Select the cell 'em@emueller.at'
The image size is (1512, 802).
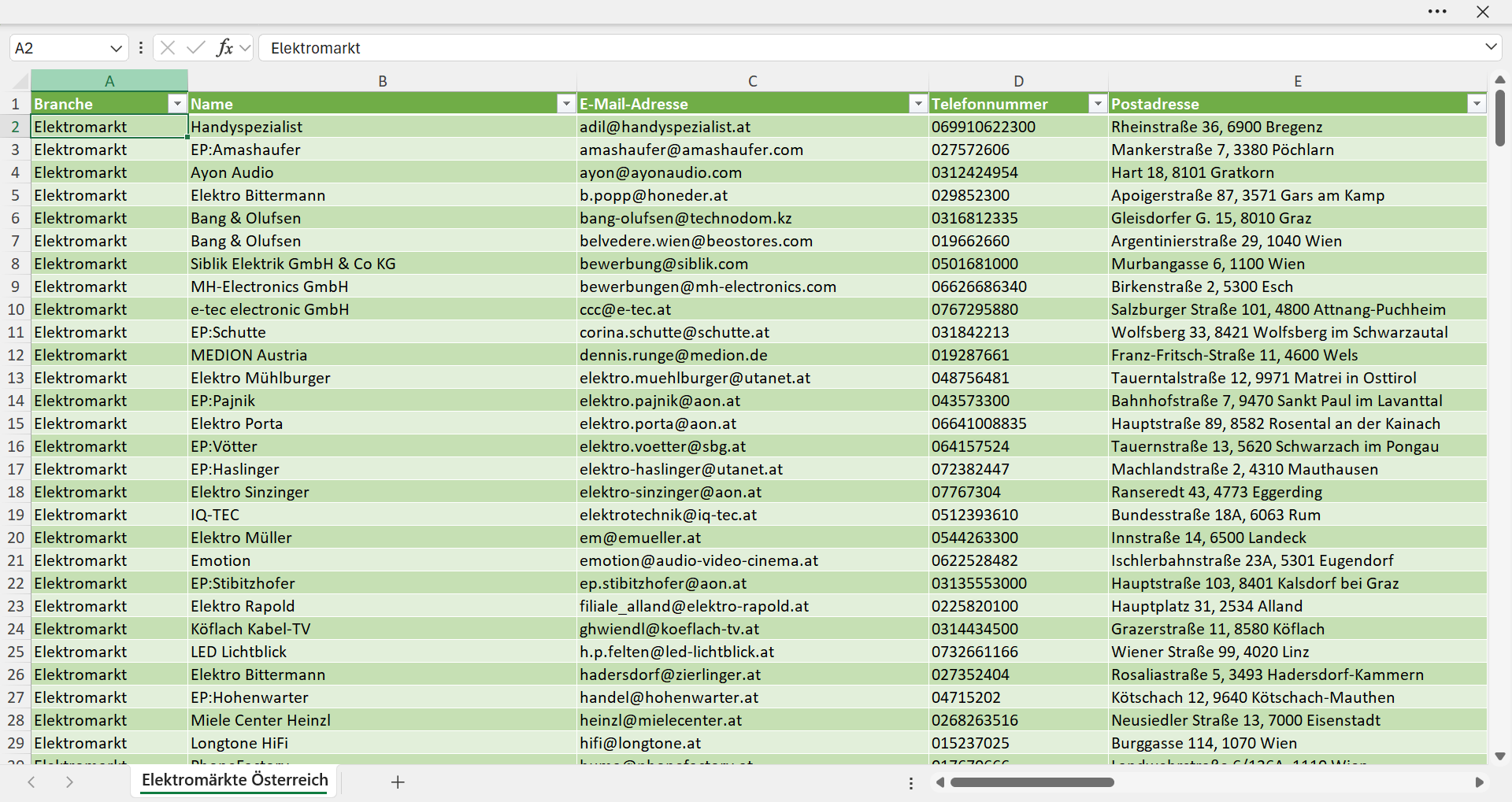(753, 538)
